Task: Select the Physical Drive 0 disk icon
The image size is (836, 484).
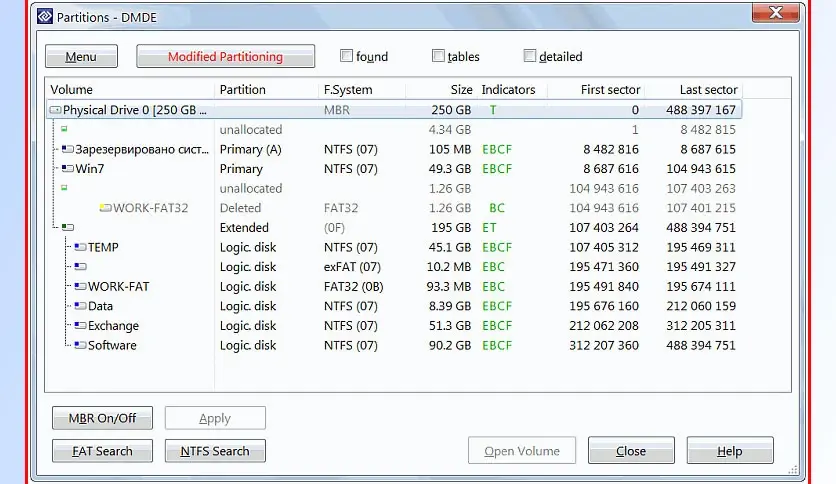Action: (56, 110)
